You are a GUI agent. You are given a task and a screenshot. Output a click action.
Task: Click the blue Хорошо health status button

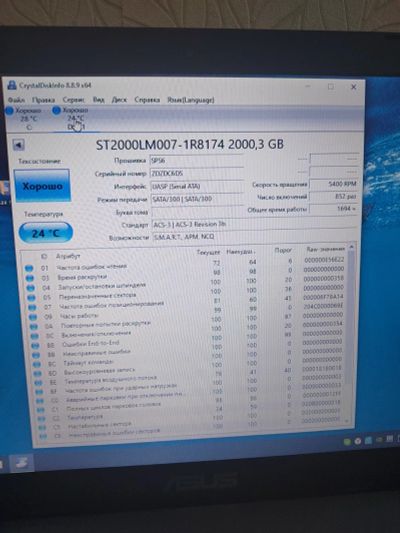coord(42,186)
